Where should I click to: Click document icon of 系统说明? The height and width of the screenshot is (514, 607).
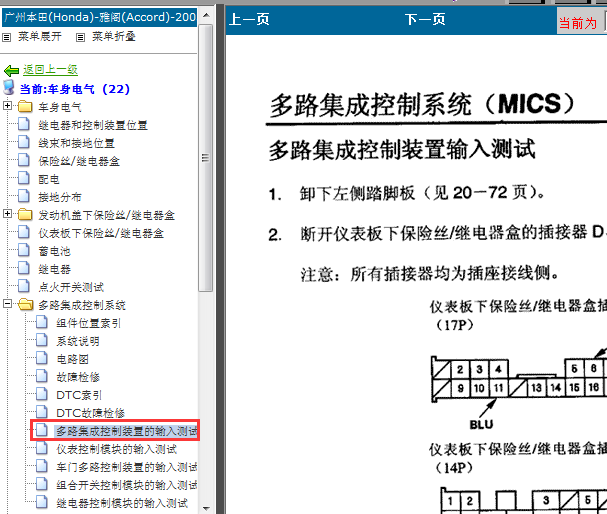[42, 340]
